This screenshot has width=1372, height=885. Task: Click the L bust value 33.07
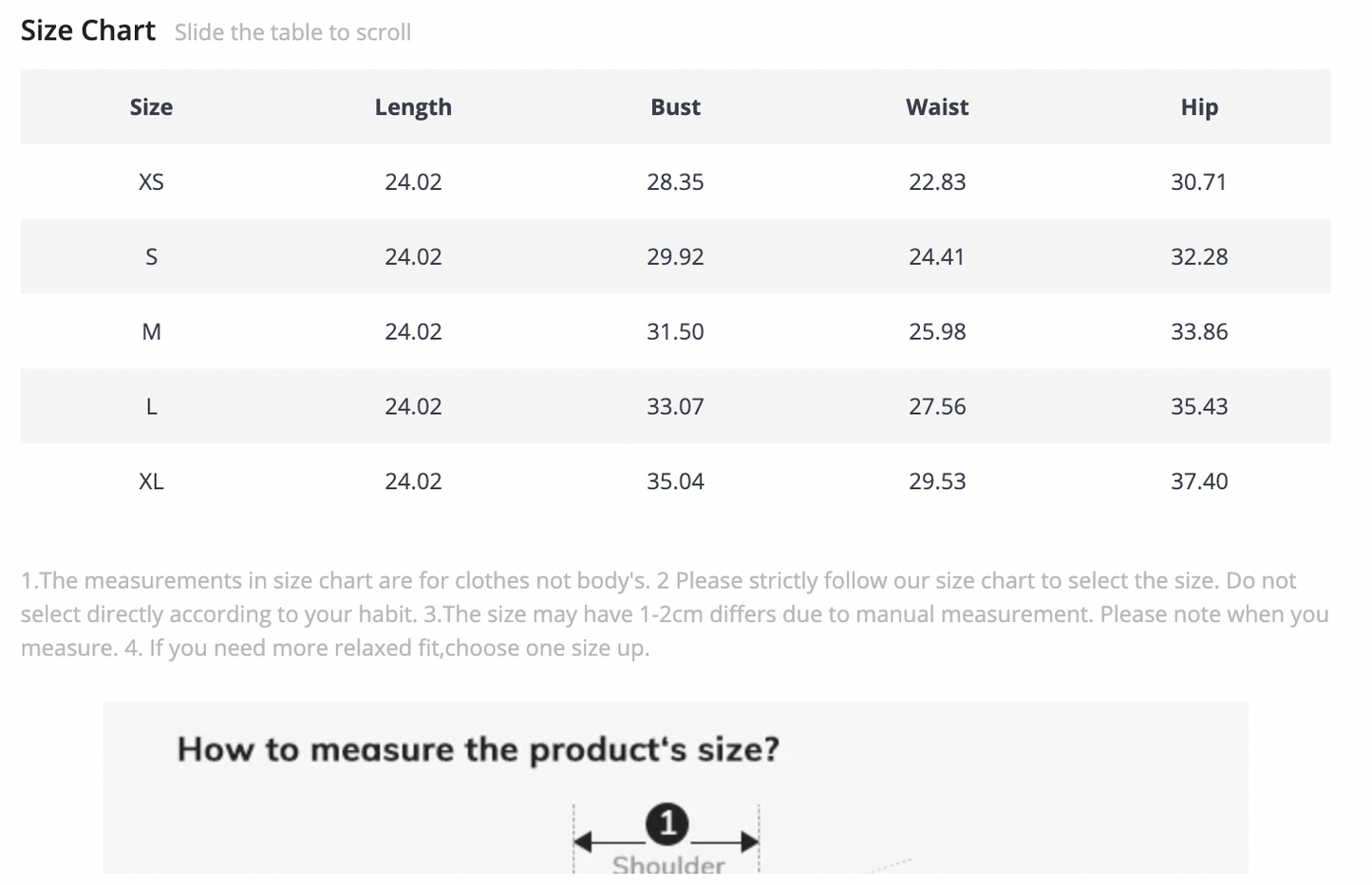(x=675, y=406)
